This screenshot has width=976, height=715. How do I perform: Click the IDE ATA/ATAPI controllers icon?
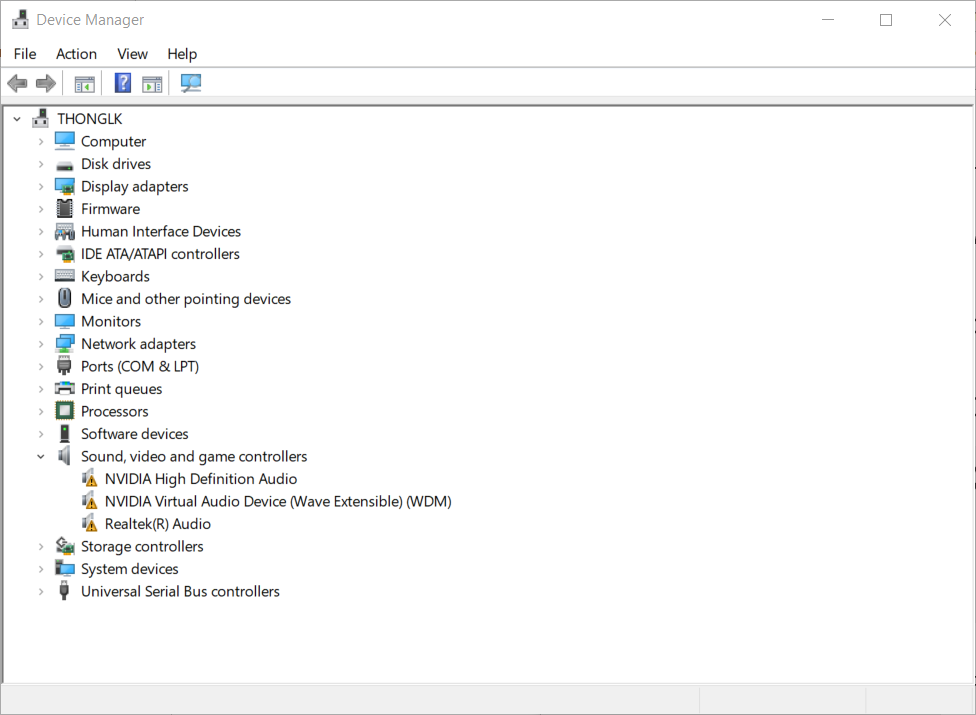[65, 254]
